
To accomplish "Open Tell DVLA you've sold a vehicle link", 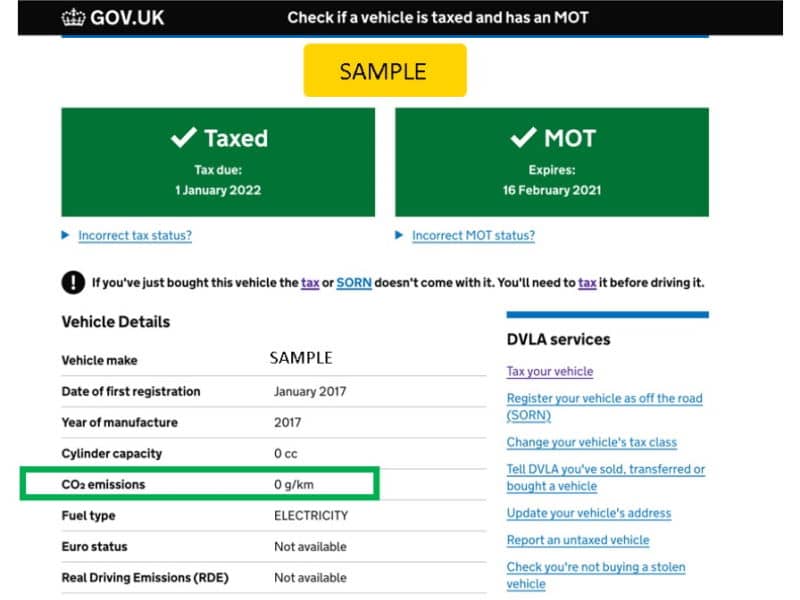I will (606, 478).
